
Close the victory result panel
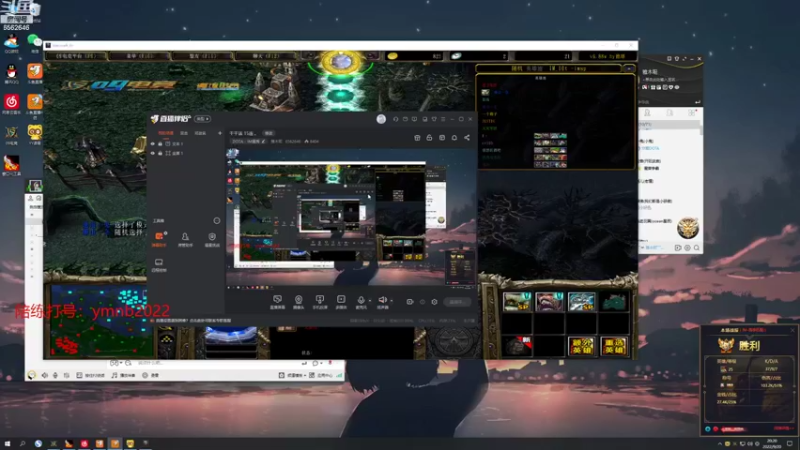click(x=792, y=330)
